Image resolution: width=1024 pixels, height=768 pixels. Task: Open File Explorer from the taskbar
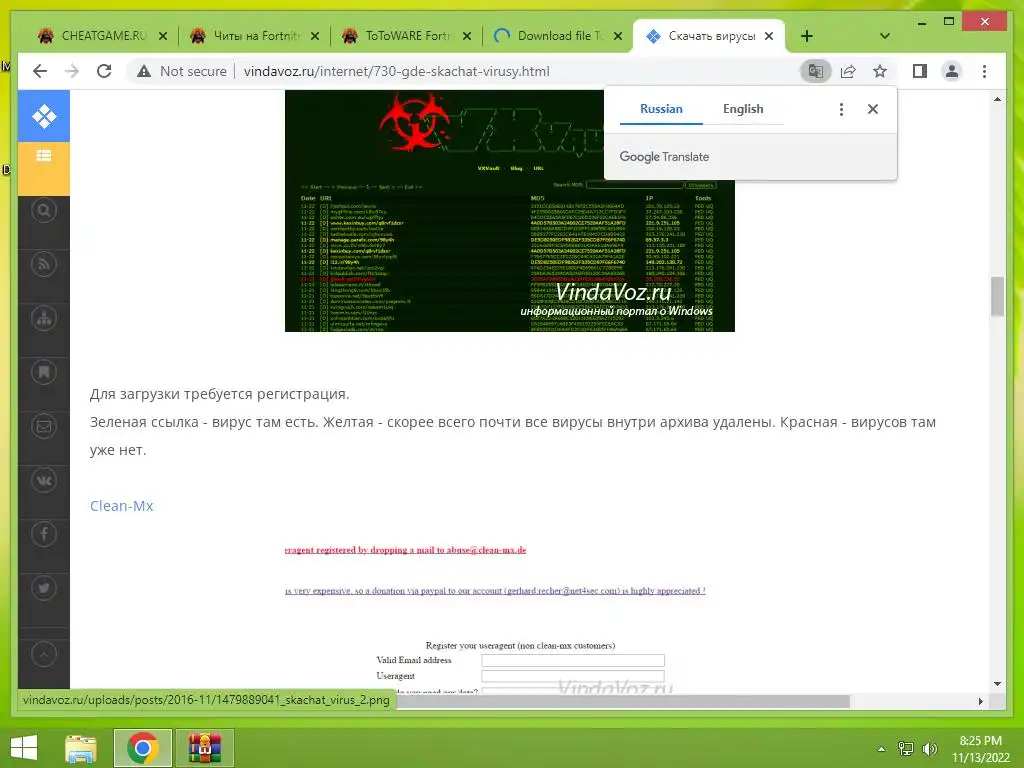pos(81,748)
